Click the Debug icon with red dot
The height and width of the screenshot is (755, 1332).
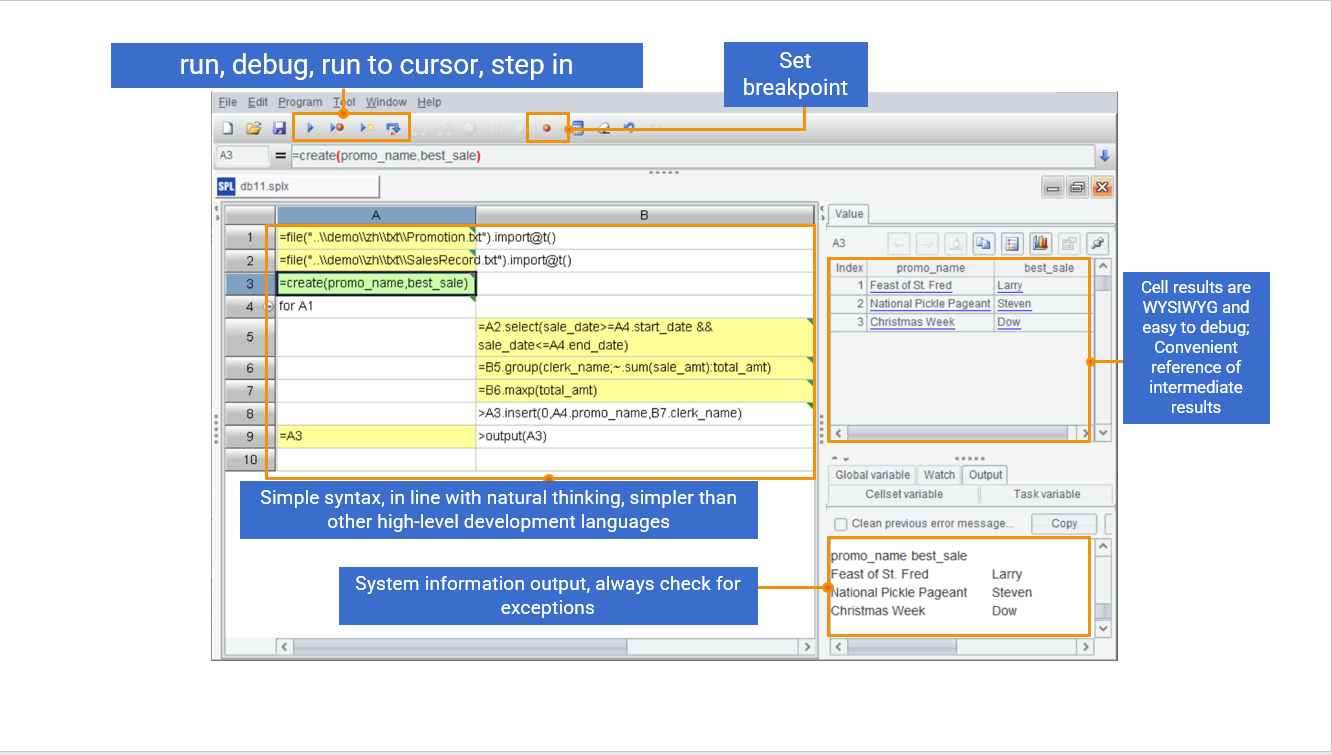pyautogui.click(x=338, y=128)
